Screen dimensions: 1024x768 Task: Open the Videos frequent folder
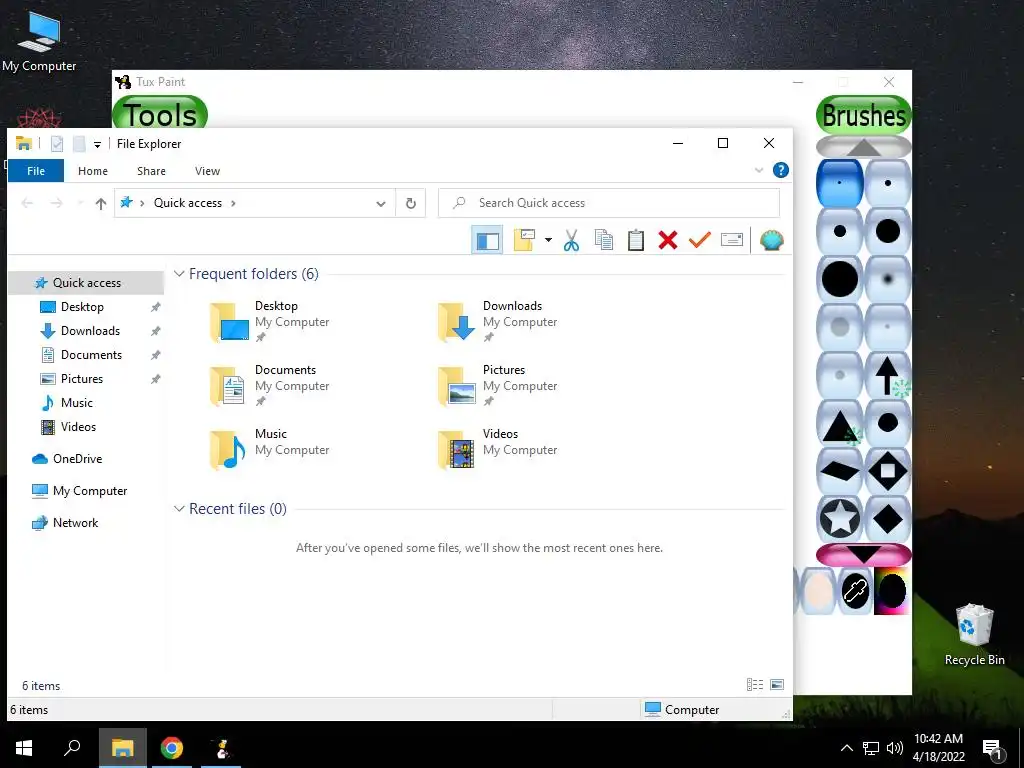497,449
